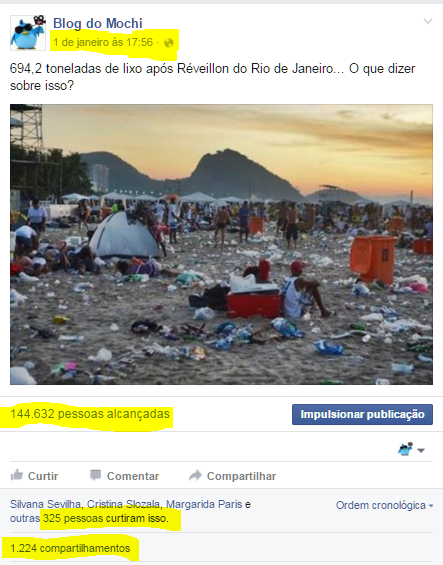The width and height of the screenshot is (443, 565).
Task: Click the Comentar text label
Action: (133, 476)
